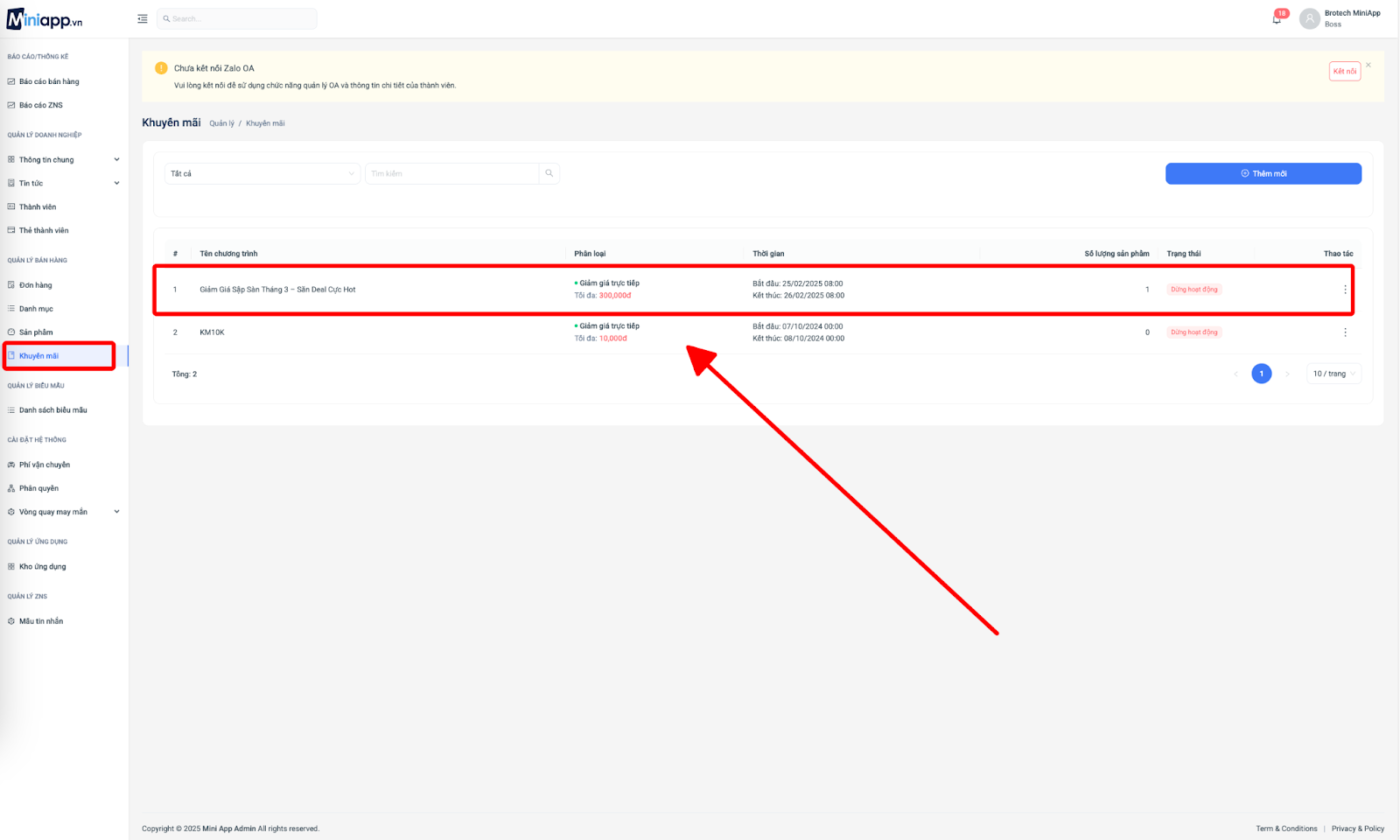
Task: Go to the previous page arrow
Action: [1235, 374]
